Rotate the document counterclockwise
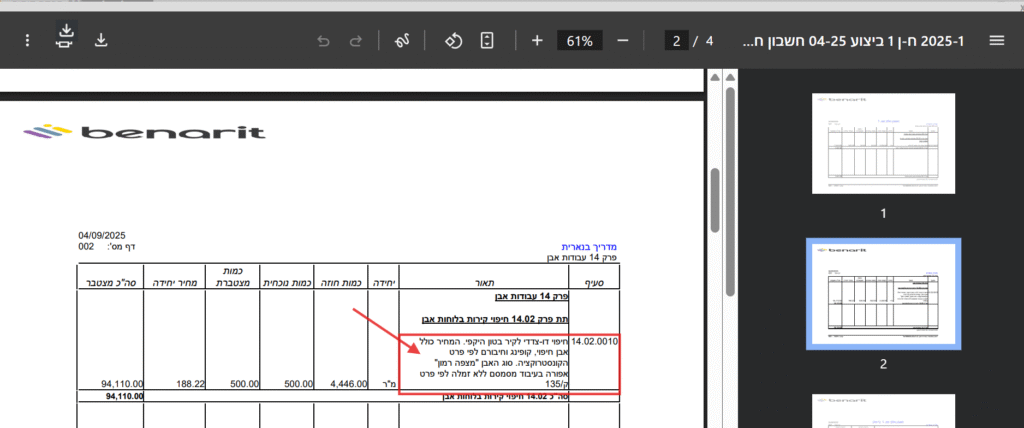This screenshot has width=1024, height=428. pos(453,41)
